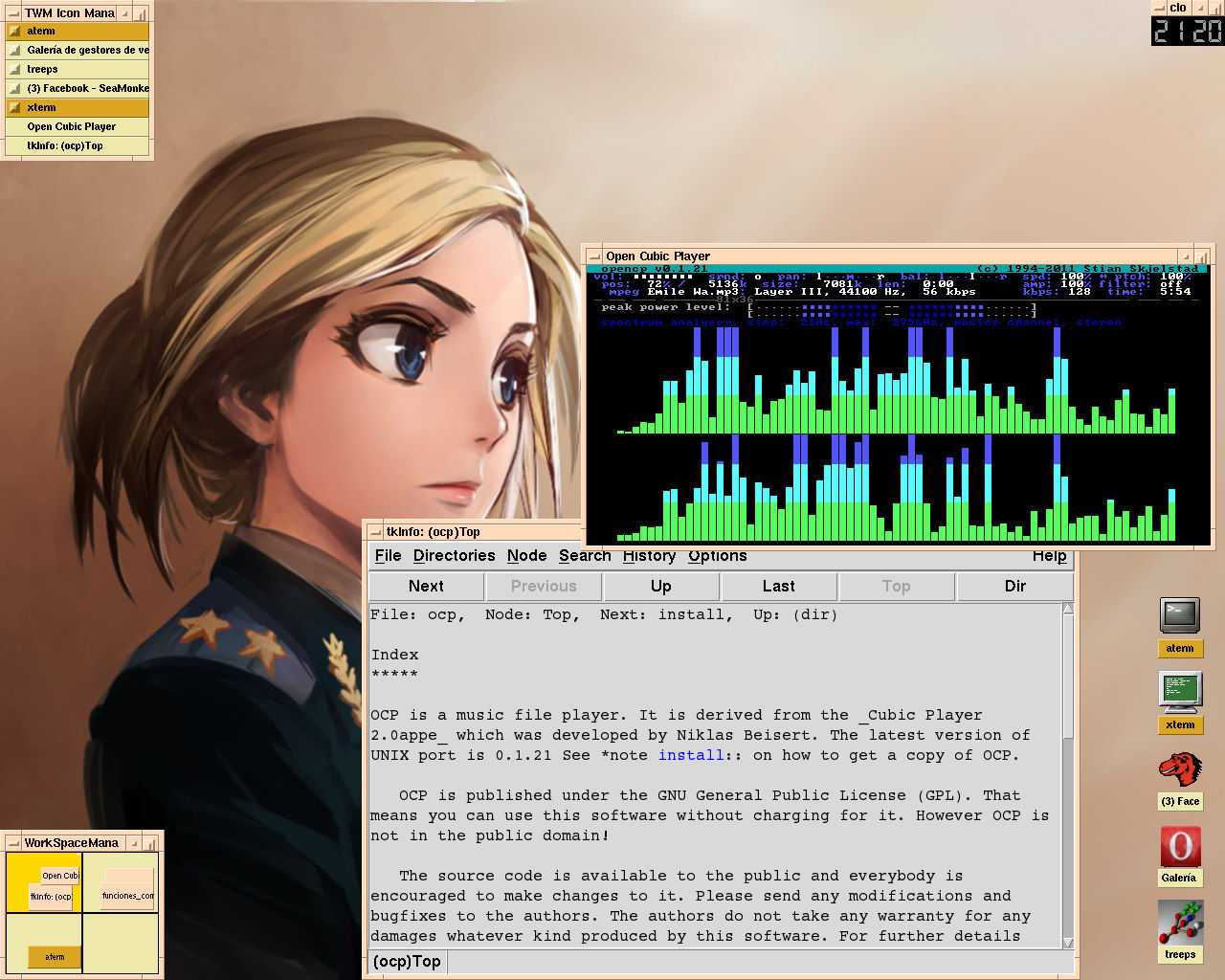Open the Options menu in tkInfo

tap(717, 555)
